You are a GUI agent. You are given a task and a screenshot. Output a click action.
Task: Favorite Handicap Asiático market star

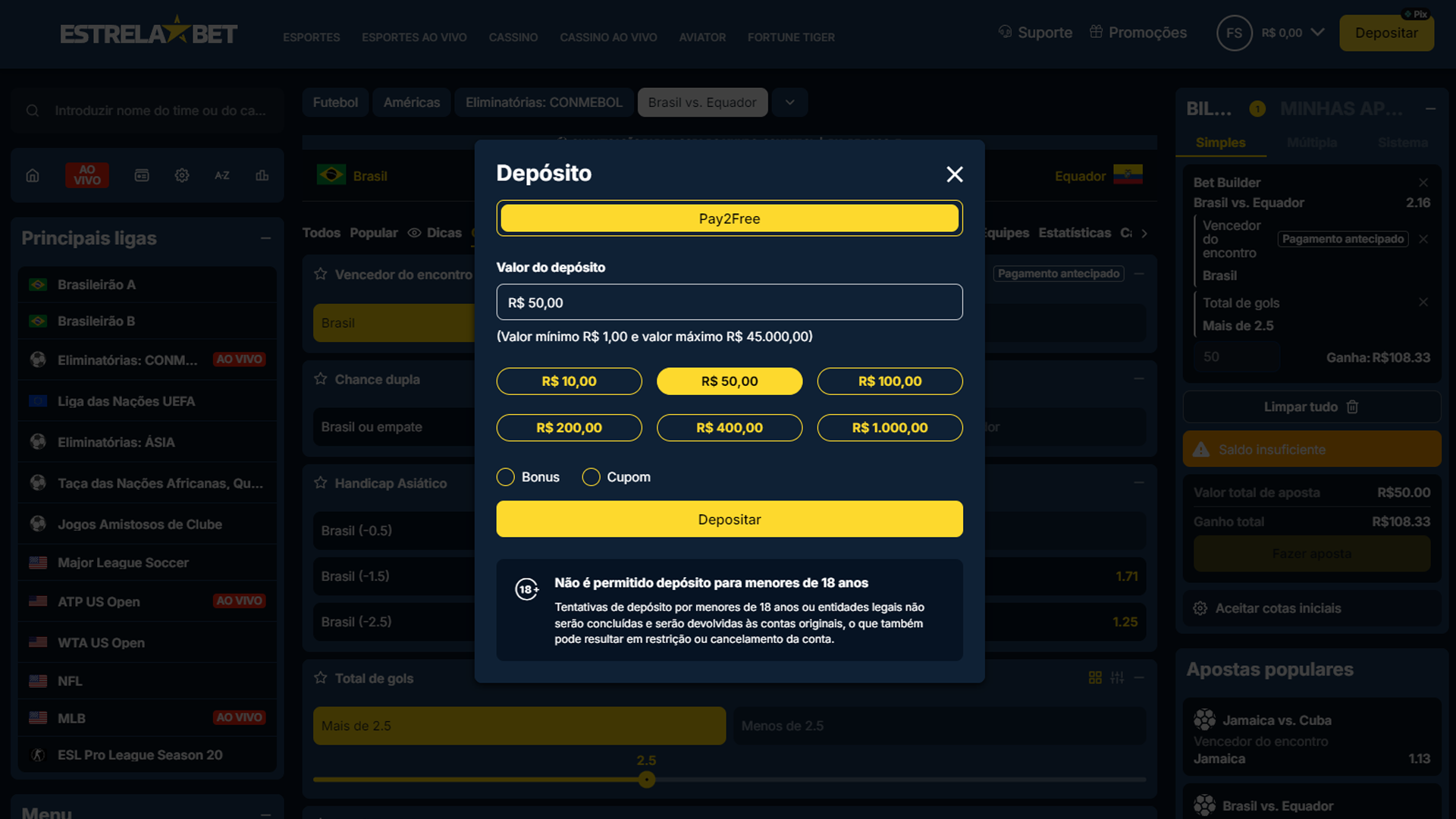(x=321, y=482)
